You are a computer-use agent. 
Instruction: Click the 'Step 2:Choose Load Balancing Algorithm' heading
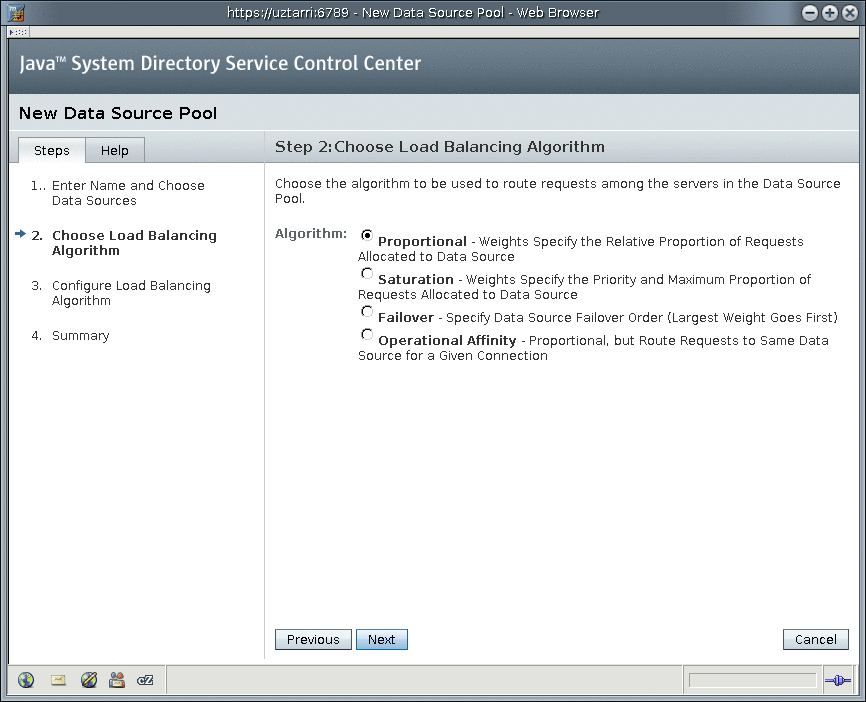click(x=440, y=147)
